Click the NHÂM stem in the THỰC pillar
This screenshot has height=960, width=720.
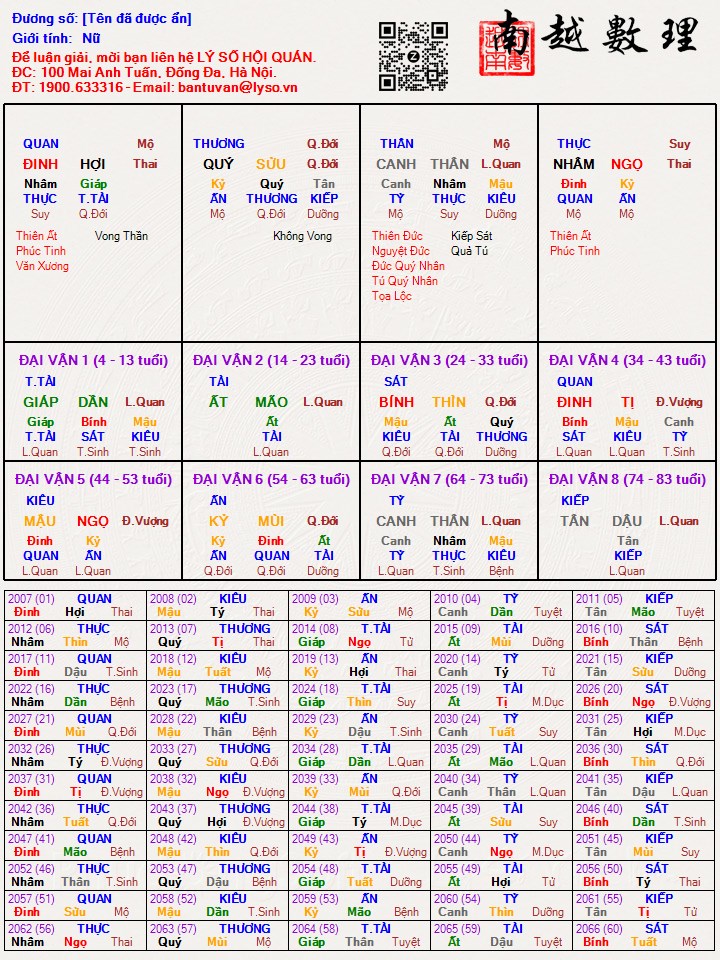pyautogui.click(x=574, y=164)
